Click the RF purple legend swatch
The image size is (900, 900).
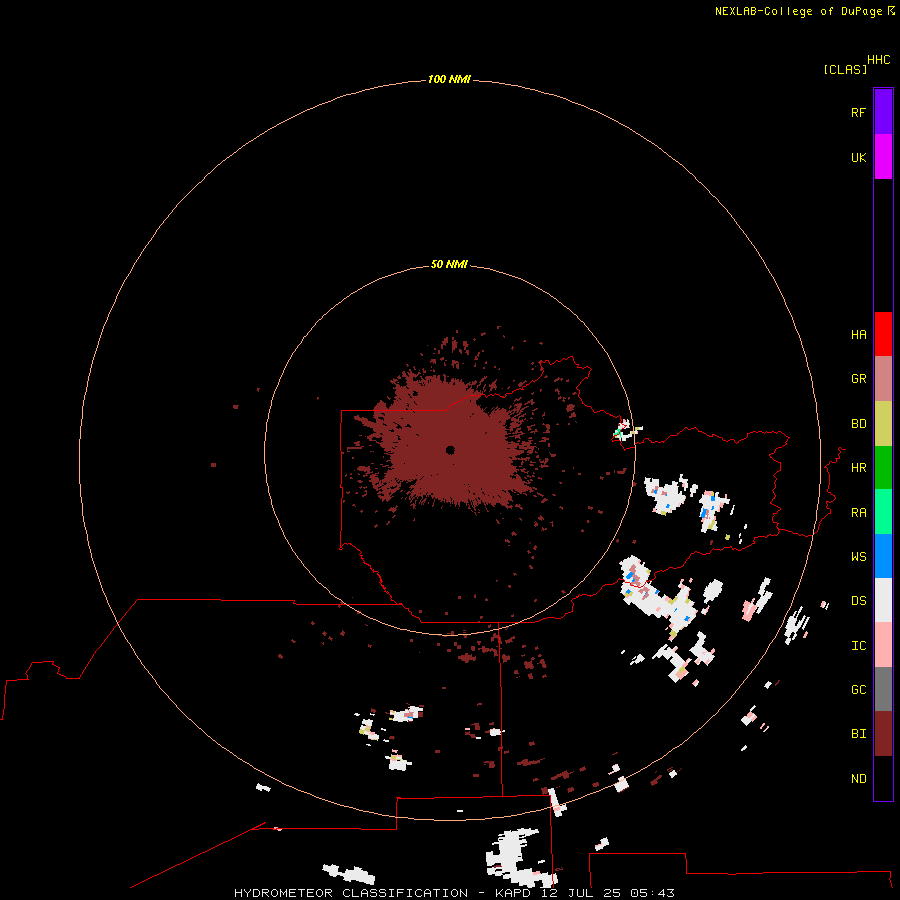coord(883,112)
